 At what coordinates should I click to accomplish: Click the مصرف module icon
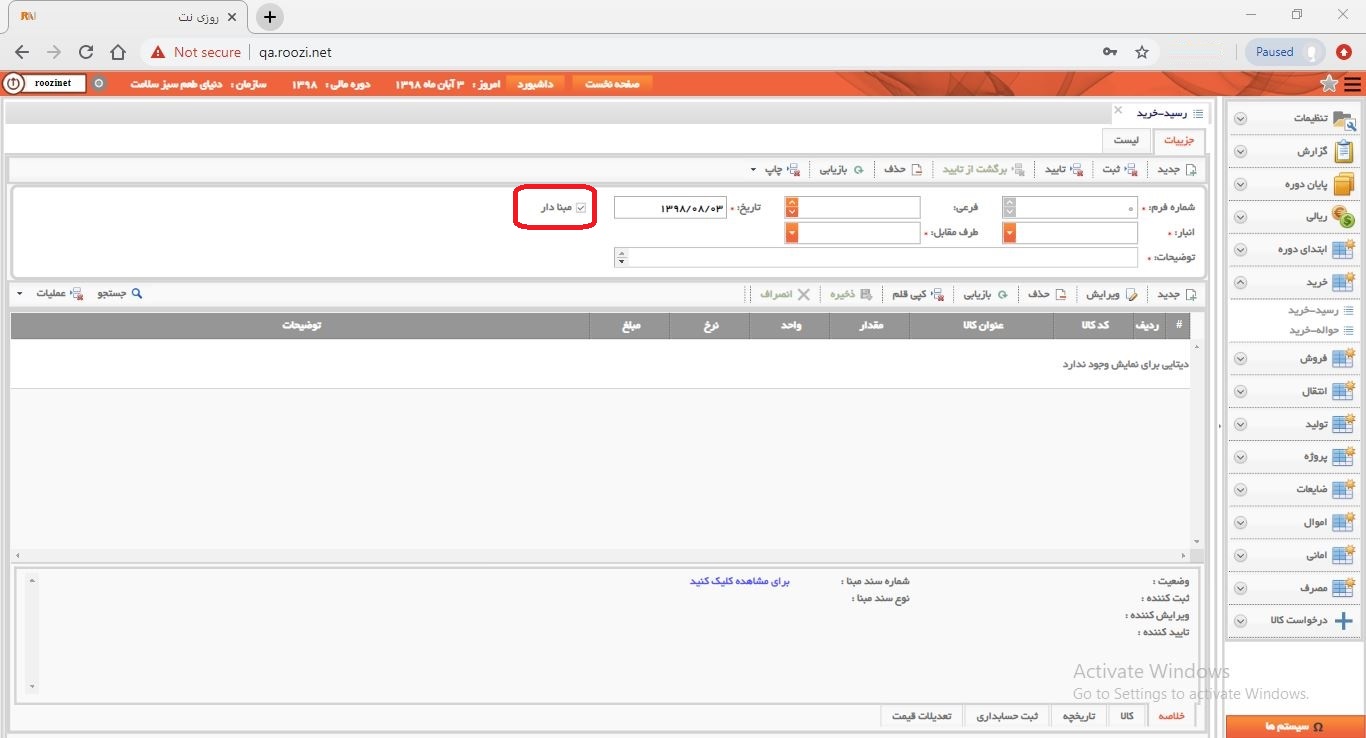coord(1344,588)
